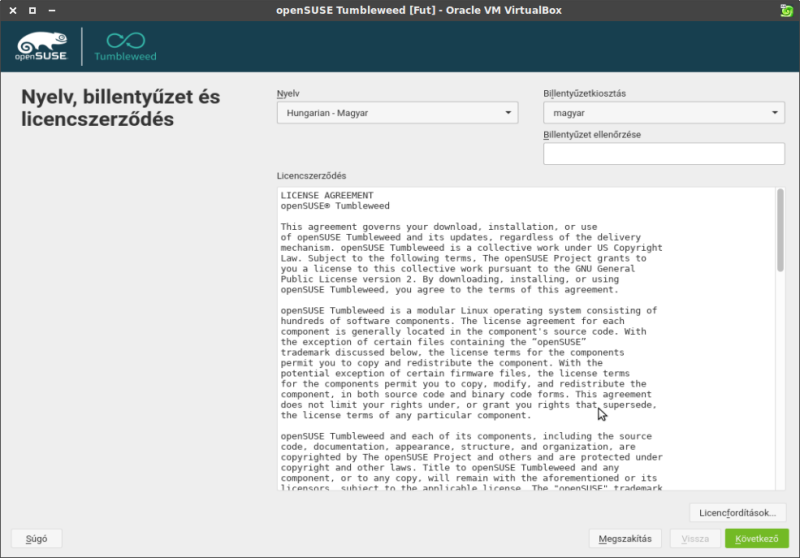Maximize the VirtualBox window
Screen dimensions: 800x558
click(x=32, y=10)
